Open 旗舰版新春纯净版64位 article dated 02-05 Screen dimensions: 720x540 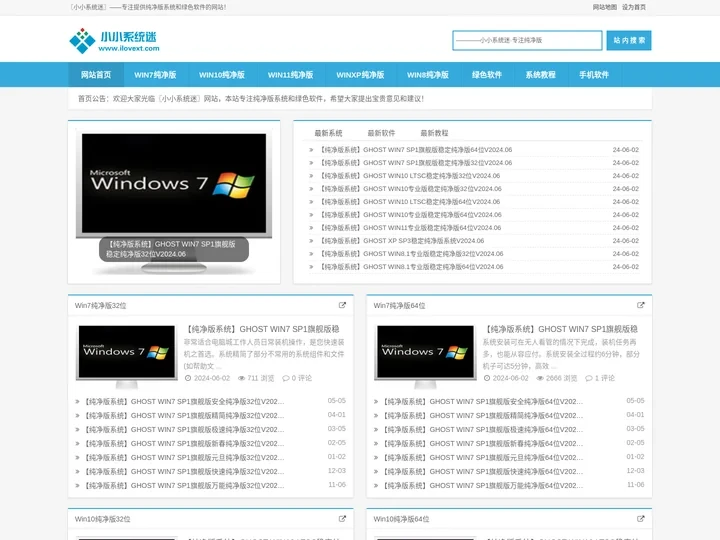point(483,444)
